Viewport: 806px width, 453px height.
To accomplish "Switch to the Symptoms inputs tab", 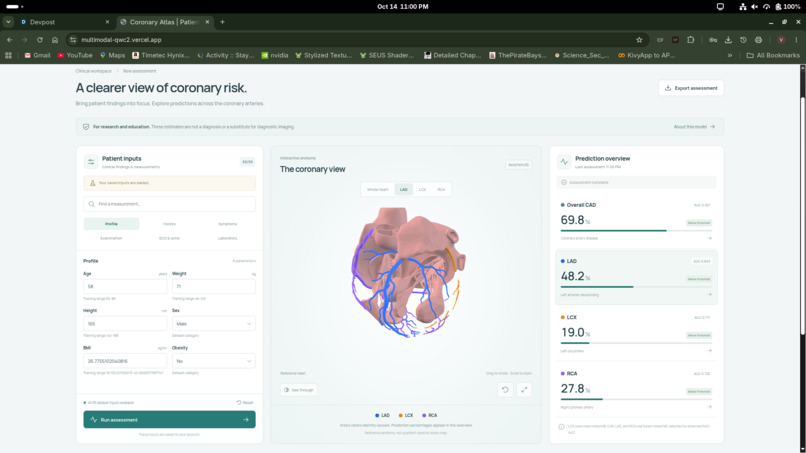I will pos(227,224).
